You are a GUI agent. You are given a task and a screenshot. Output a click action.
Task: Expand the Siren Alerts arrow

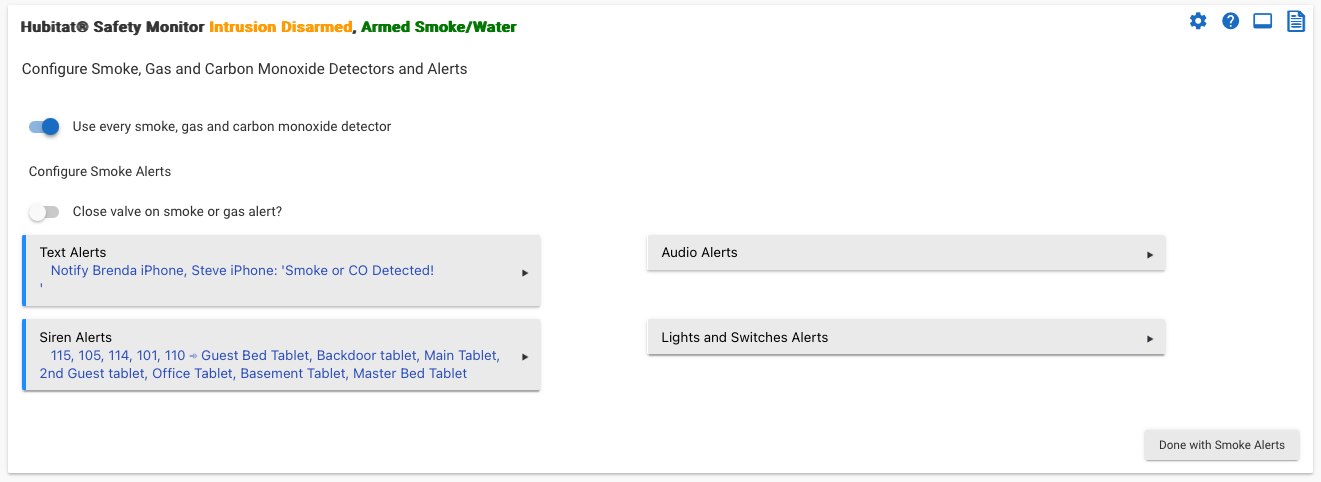(525, 356)
